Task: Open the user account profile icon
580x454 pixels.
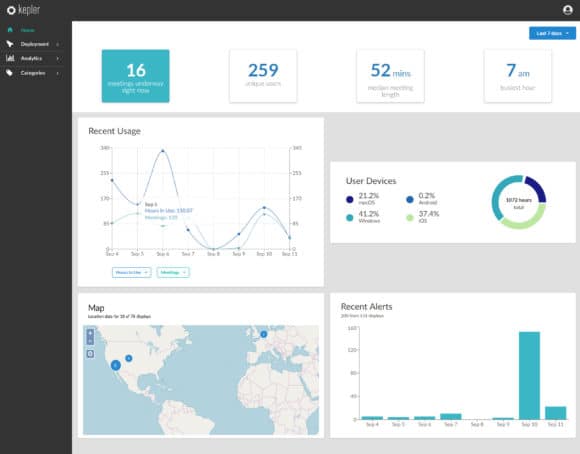Action: pyautogui.click(x=567, y=10)
